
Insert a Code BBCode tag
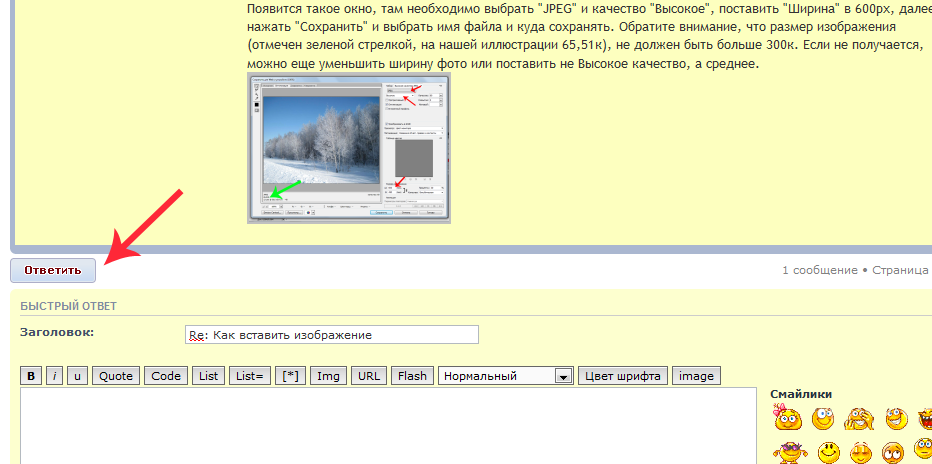click(x=166, y=376)
